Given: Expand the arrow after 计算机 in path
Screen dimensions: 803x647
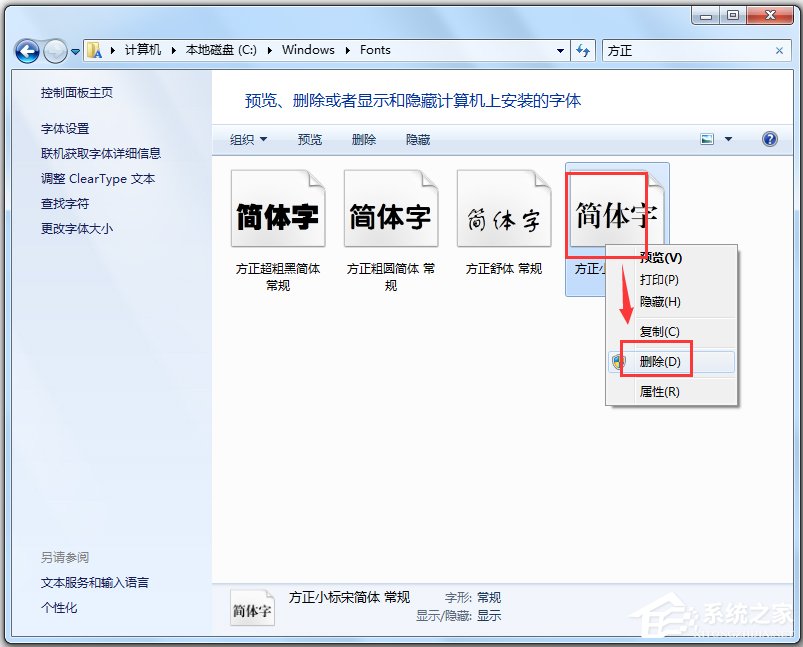Looking at the screenshot, I should (x=174, y=50).
